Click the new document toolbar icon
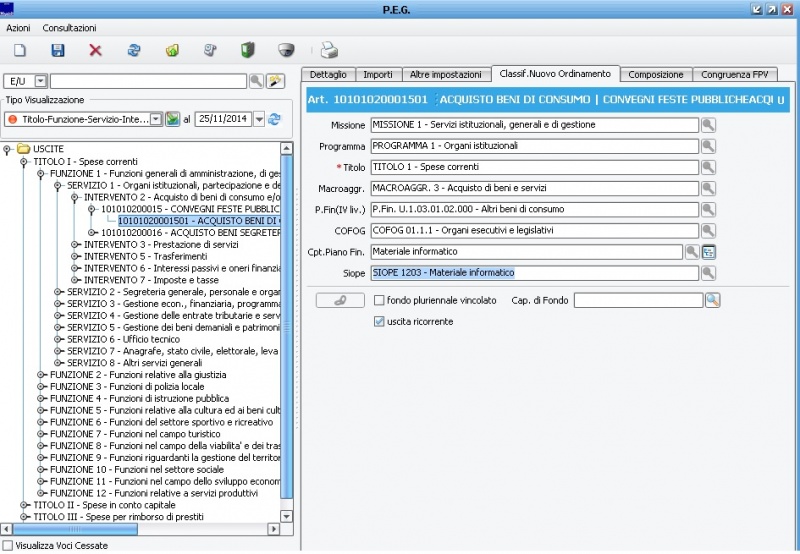This screenshot has width=800, height=554. click(20, 50)
